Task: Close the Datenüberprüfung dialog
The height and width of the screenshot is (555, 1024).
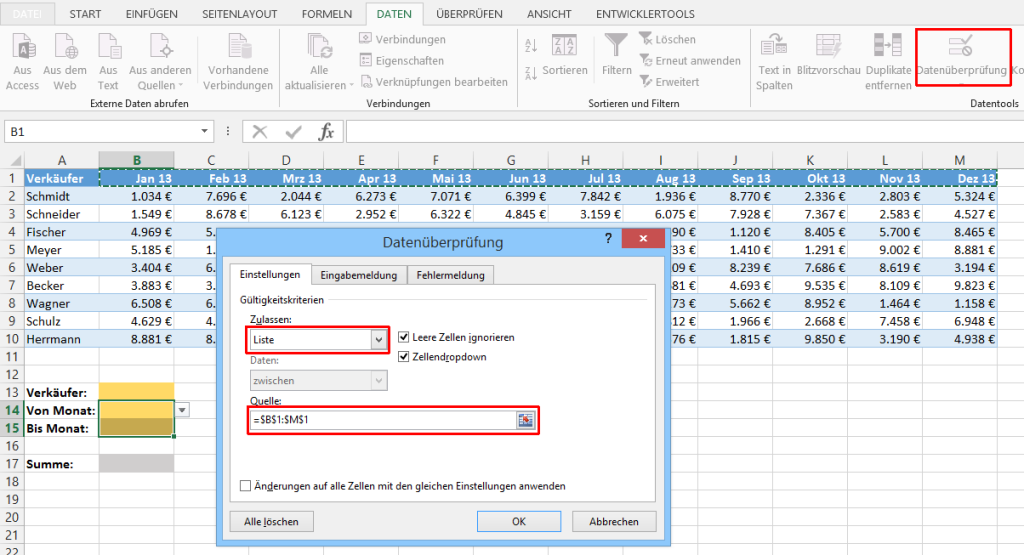Action: point(643,238)
